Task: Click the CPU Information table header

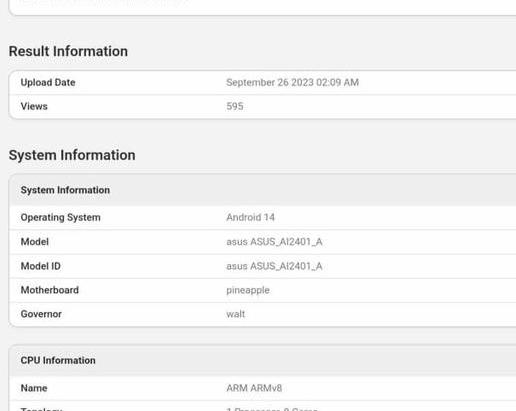Action: click(x=263, y=360)
